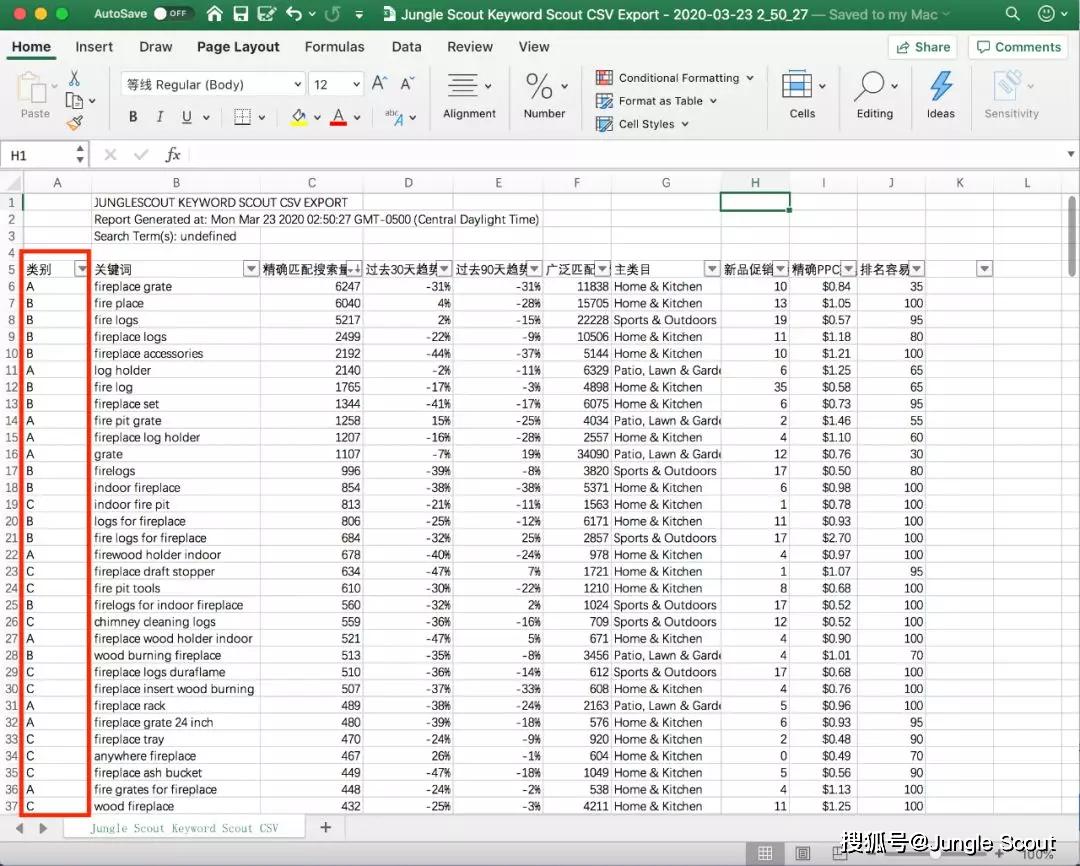
Task: Click the Name Box showing H1
Action: click(46, 155)
